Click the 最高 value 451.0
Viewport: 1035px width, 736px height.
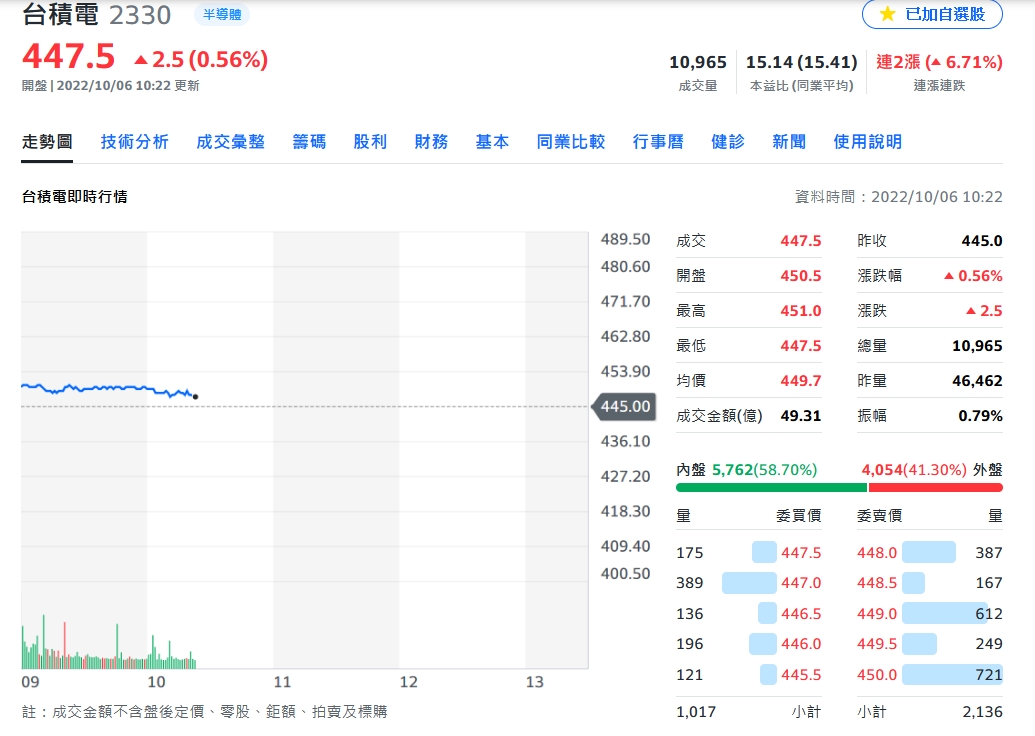pyautogui.click(x=801, y=311)
